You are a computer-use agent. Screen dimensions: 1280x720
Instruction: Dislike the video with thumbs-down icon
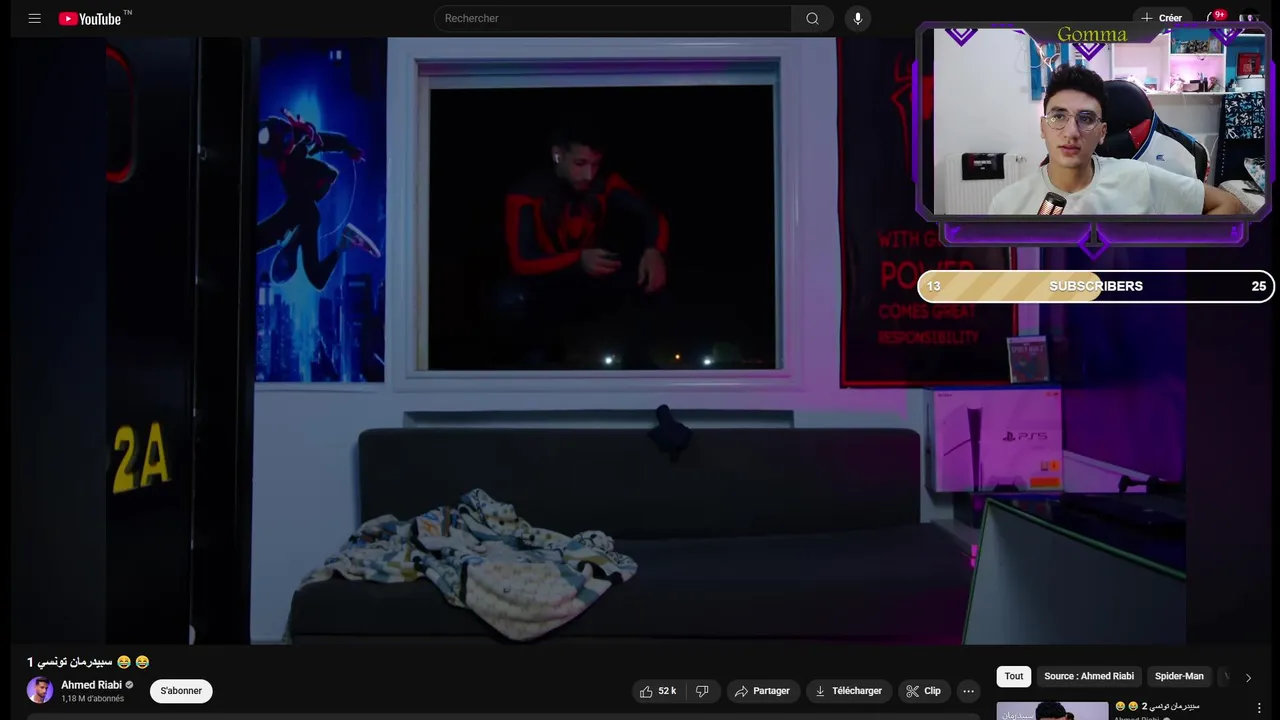coord(702,691)
